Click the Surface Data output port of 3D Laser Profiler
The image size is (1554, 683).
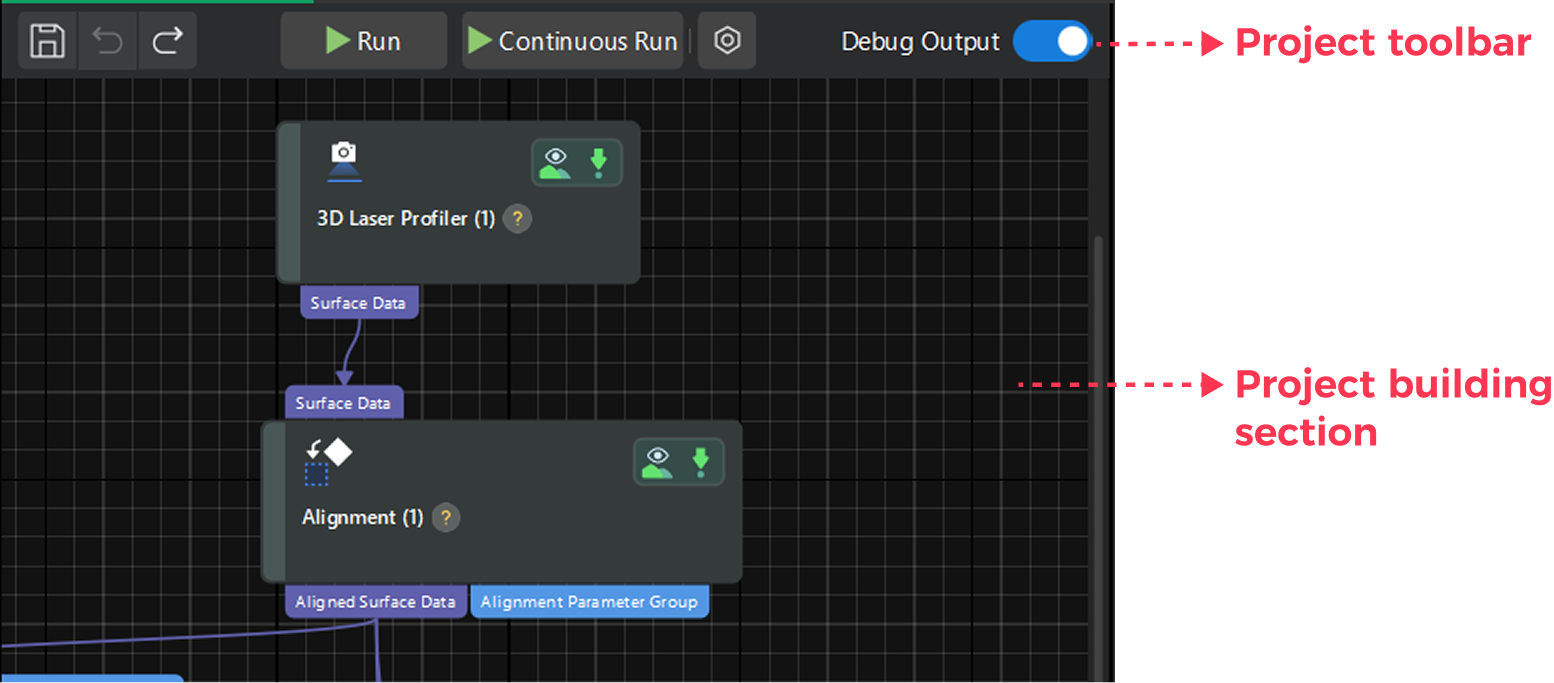click(359, 303)
